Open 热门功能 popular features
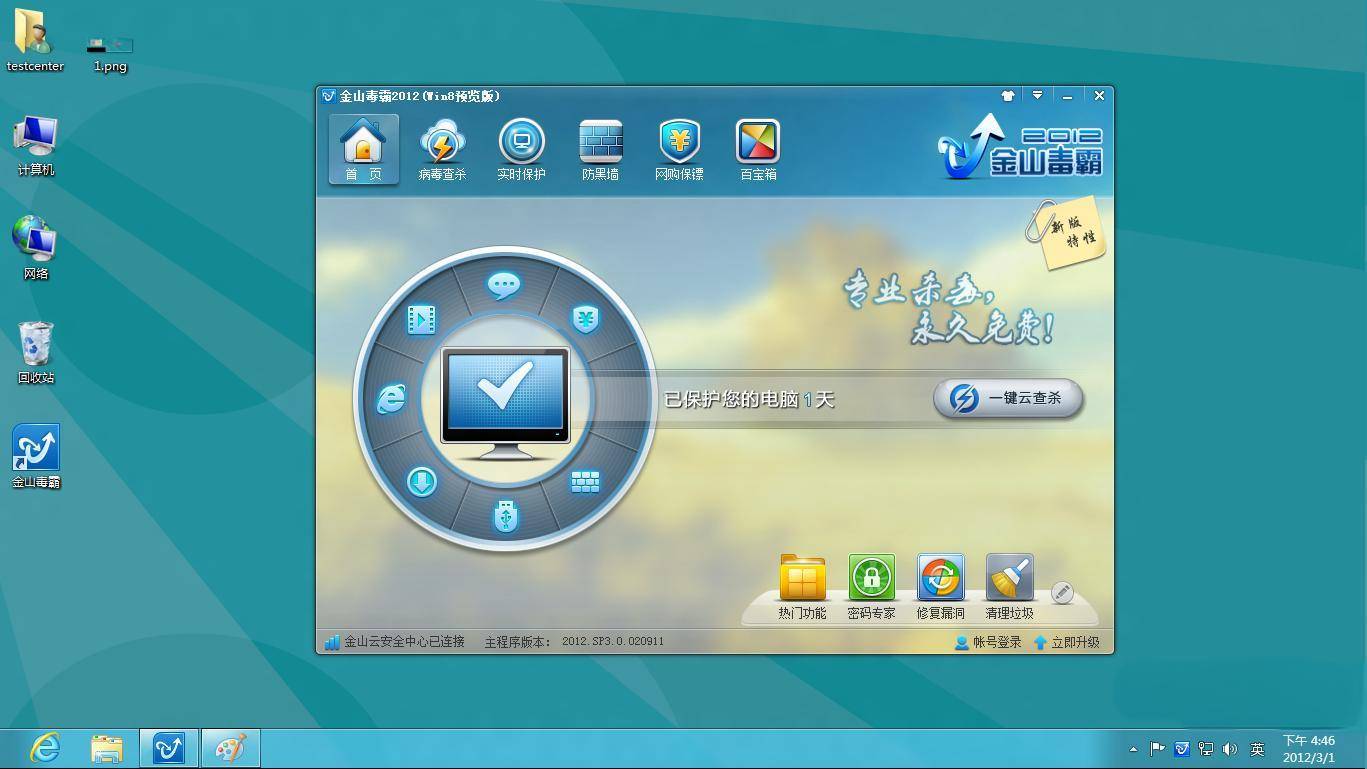The height and width of the screenshot is (769, 1367). [802, 588]
